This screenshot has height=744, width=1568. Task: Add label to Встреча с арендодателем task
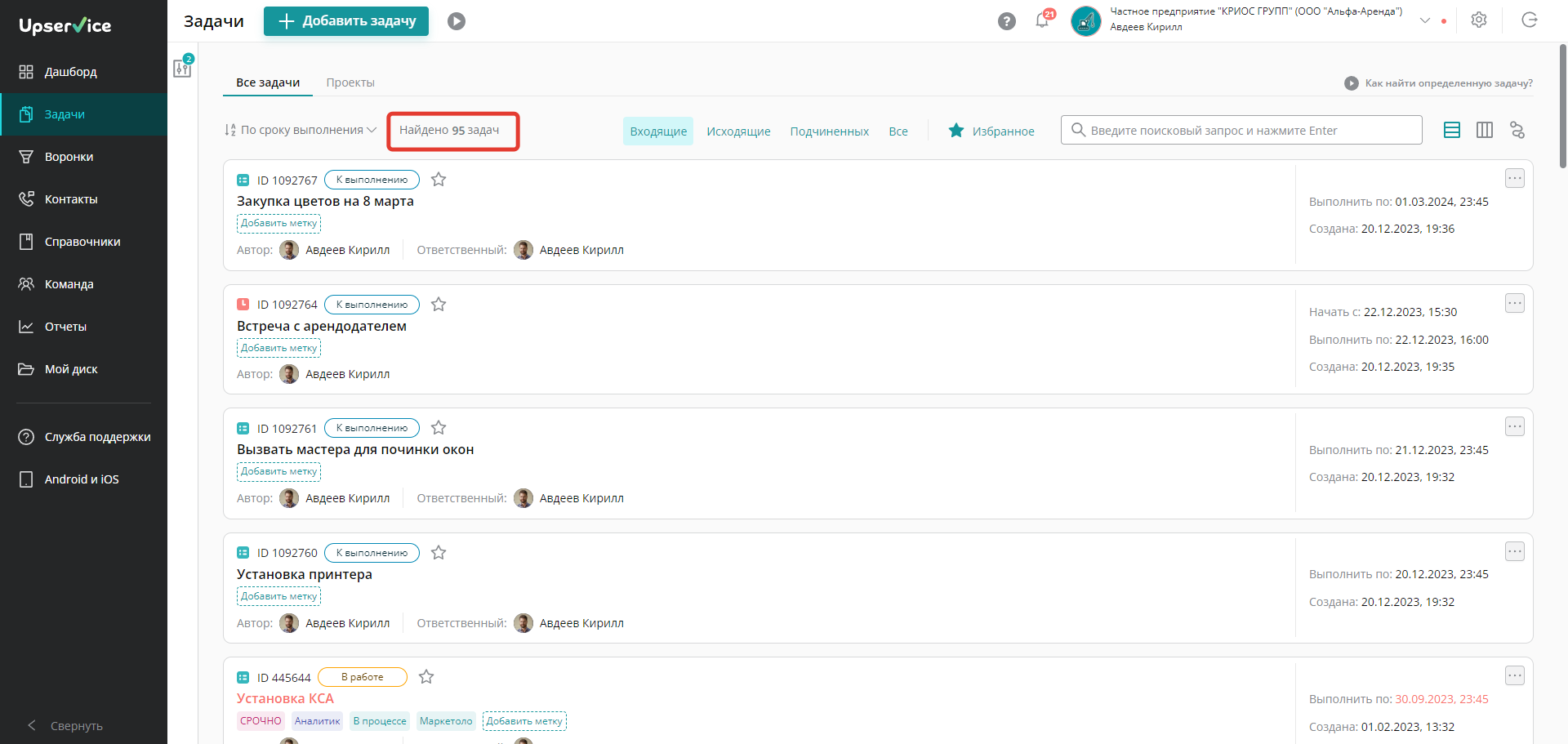tap(278, 348)
